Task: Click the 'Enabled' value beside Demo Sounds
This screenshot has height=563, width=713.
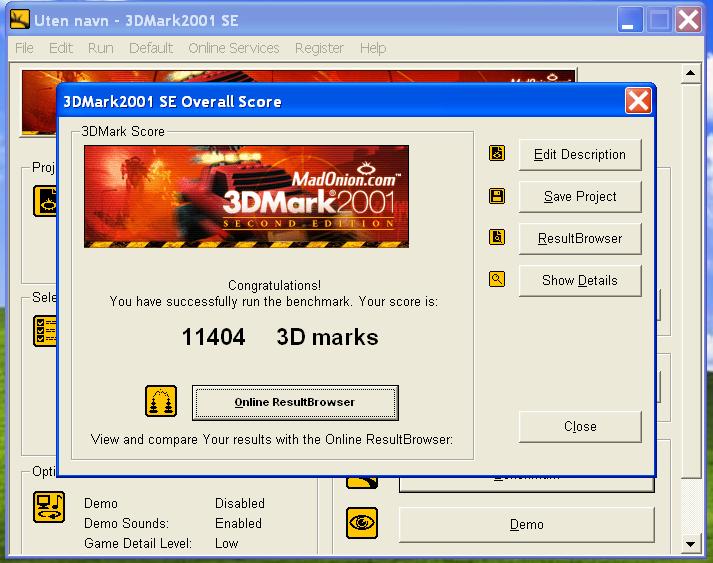Action: [238, 523]
